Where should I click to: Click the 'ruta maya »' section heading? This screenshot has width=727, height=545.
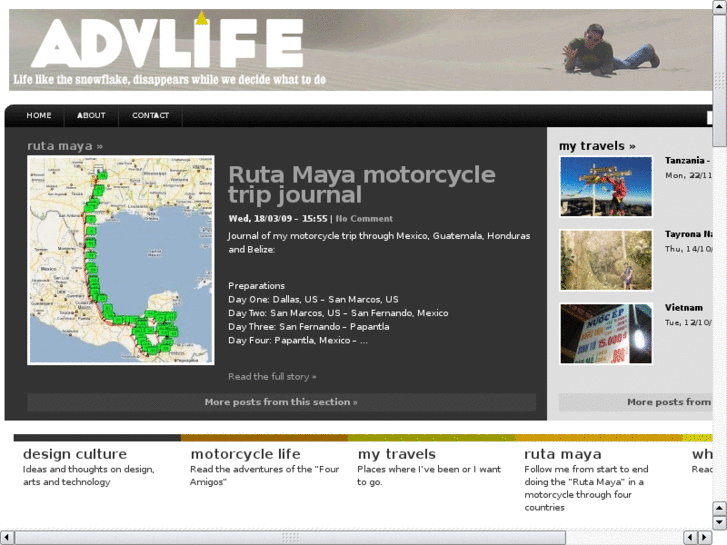(x=65, y=146)
